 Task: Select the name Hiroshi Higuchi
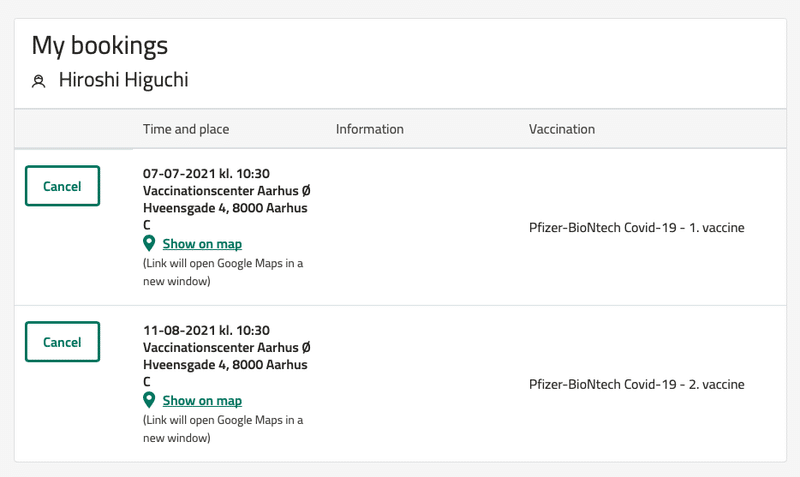click(123, 80)
